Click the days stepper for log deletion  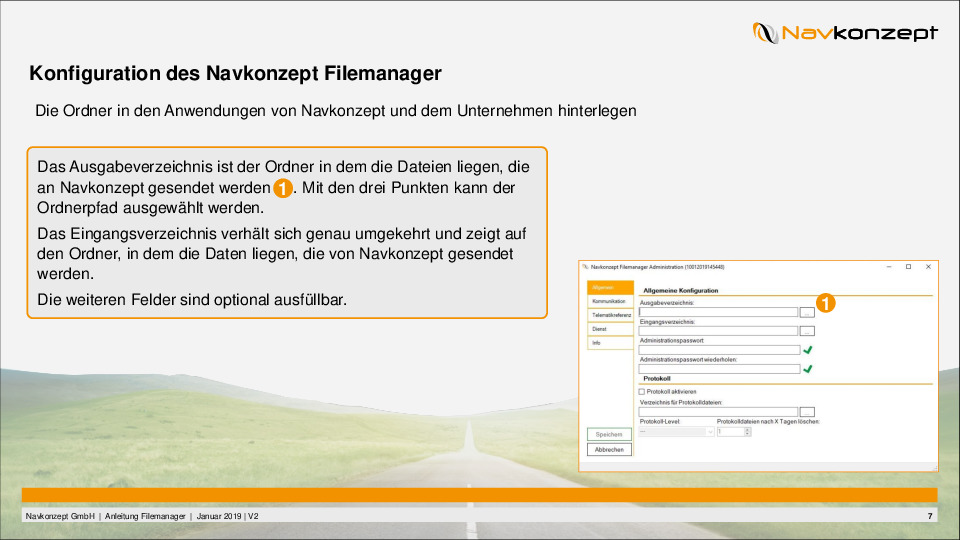coord(747,432)
